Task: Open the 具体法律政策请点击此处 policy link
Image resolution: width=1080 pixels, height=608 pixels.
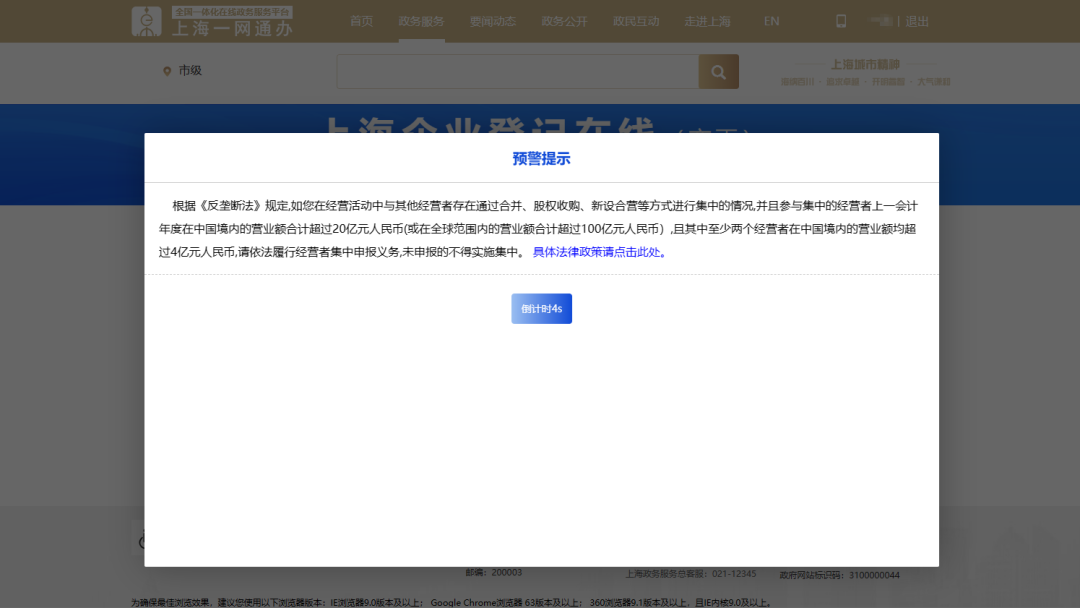Action: coord(599,252)
